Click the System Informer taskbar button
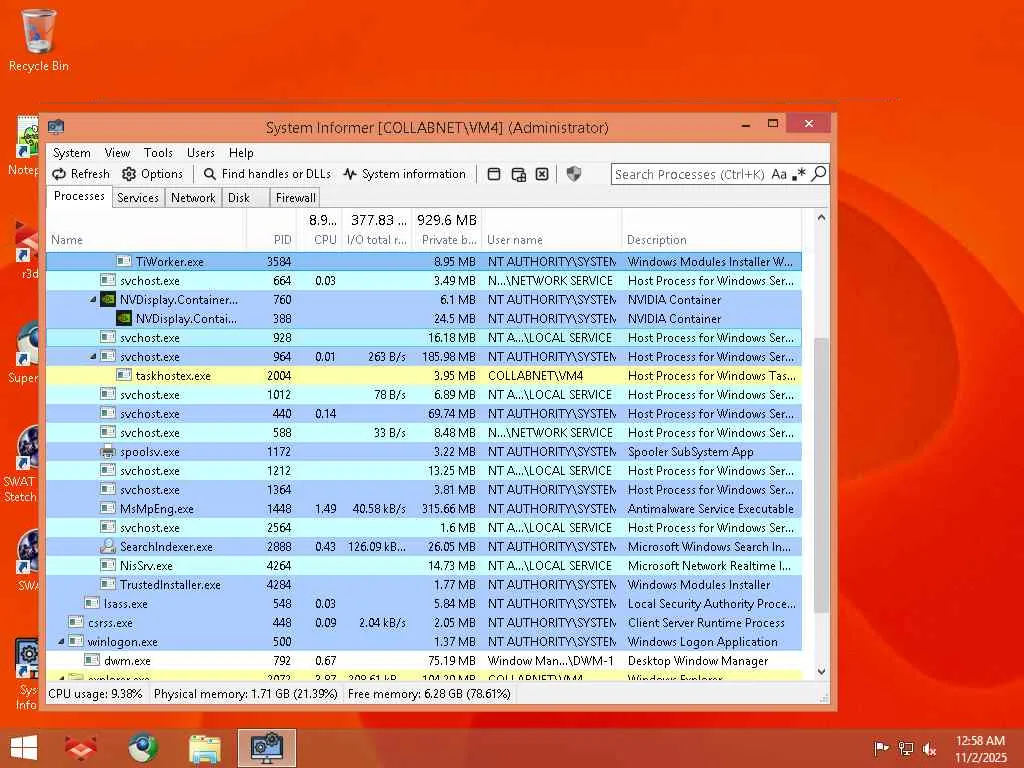 pos(266,748)
